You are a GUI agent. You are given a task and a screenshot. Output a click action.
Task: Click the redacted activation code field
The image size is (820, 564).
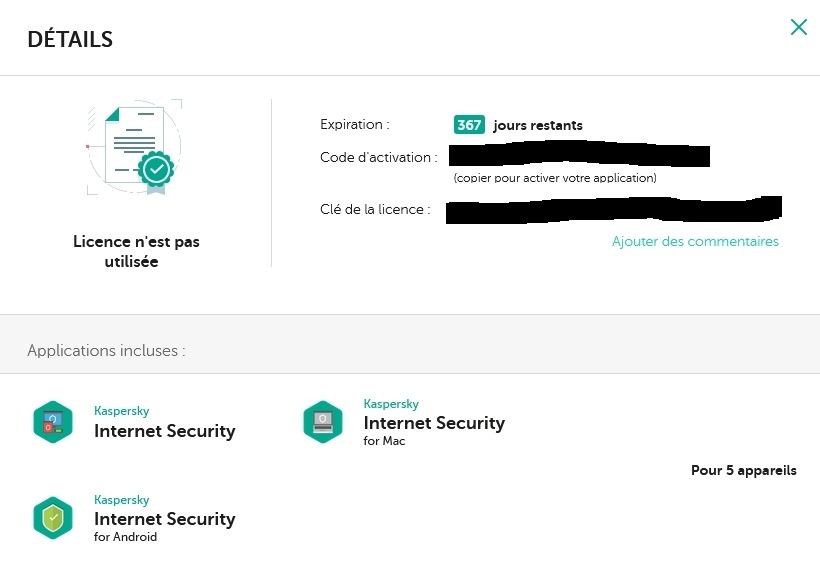pyautogui.click(x=579, y=156)
